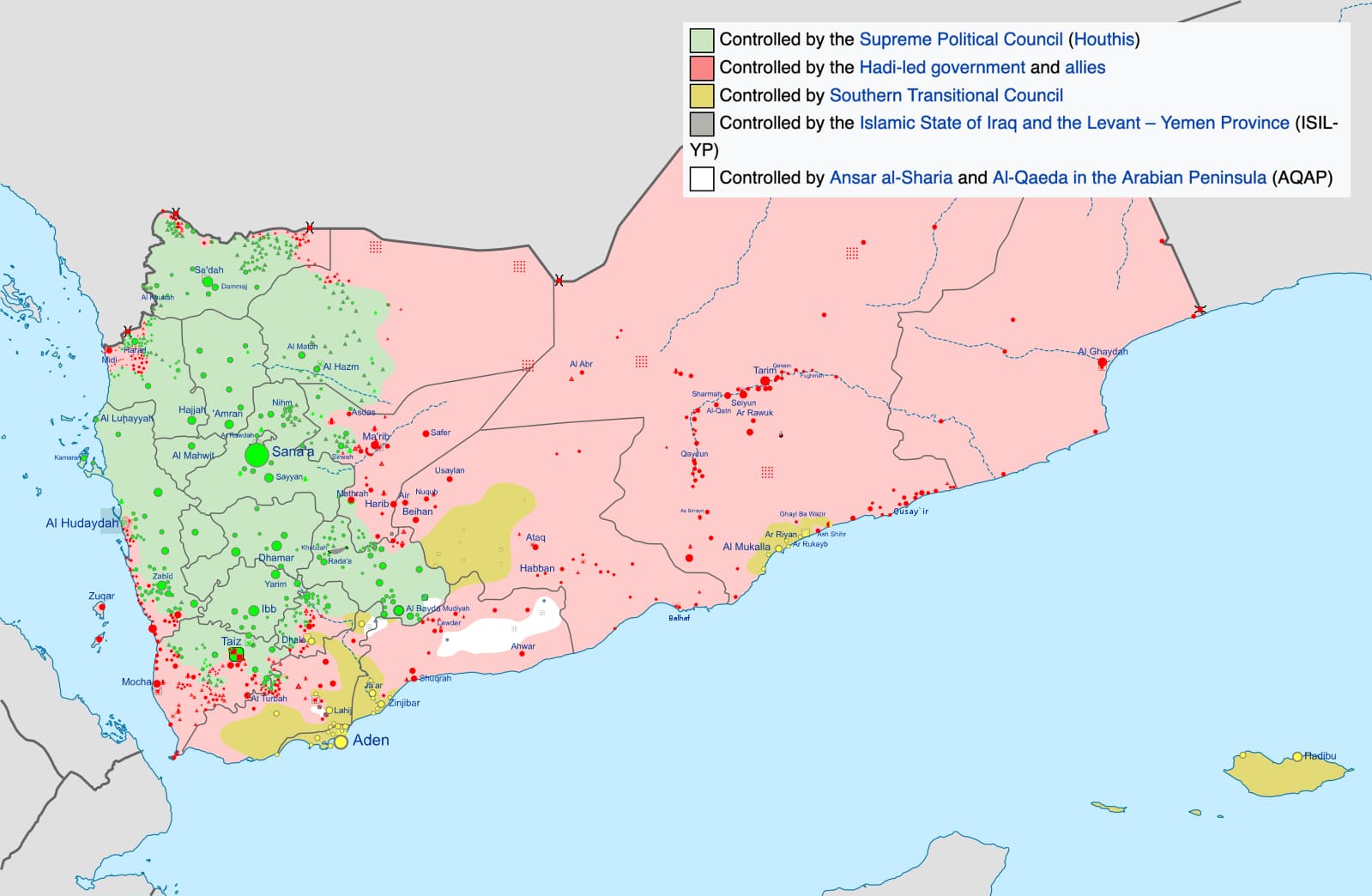
Task: Click the allies link in legend
Action: click(1085, 68)
